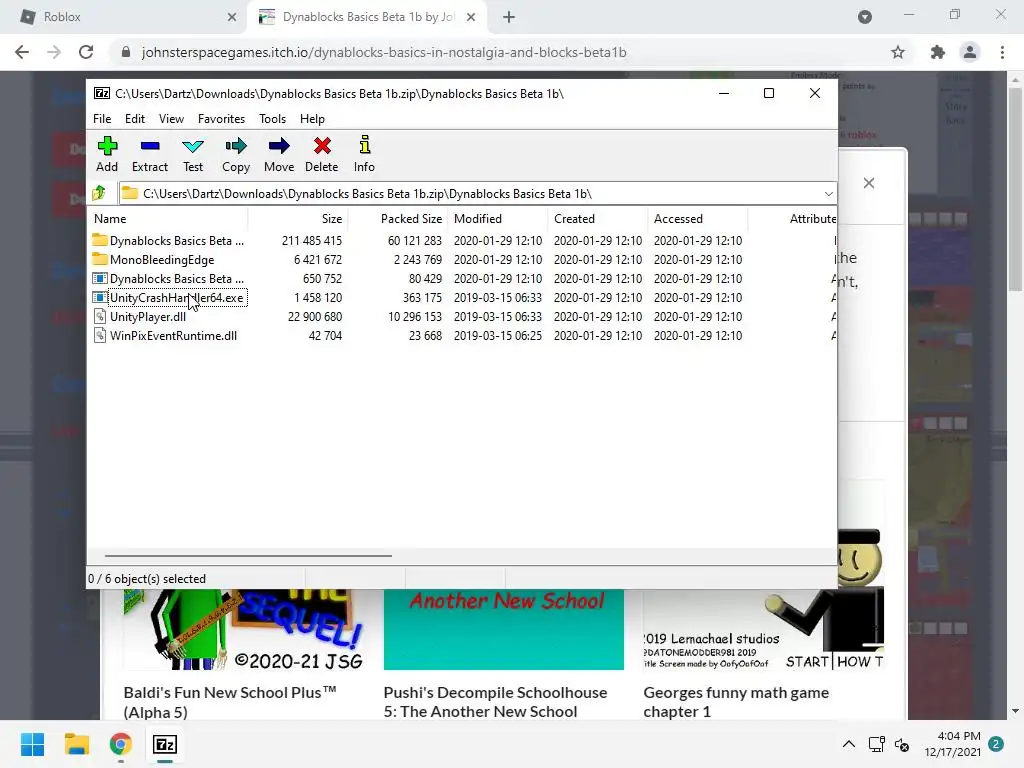The image size is (1024, 768).
Task: Close the itch.io popup dialog
Action: pos(869,184)
